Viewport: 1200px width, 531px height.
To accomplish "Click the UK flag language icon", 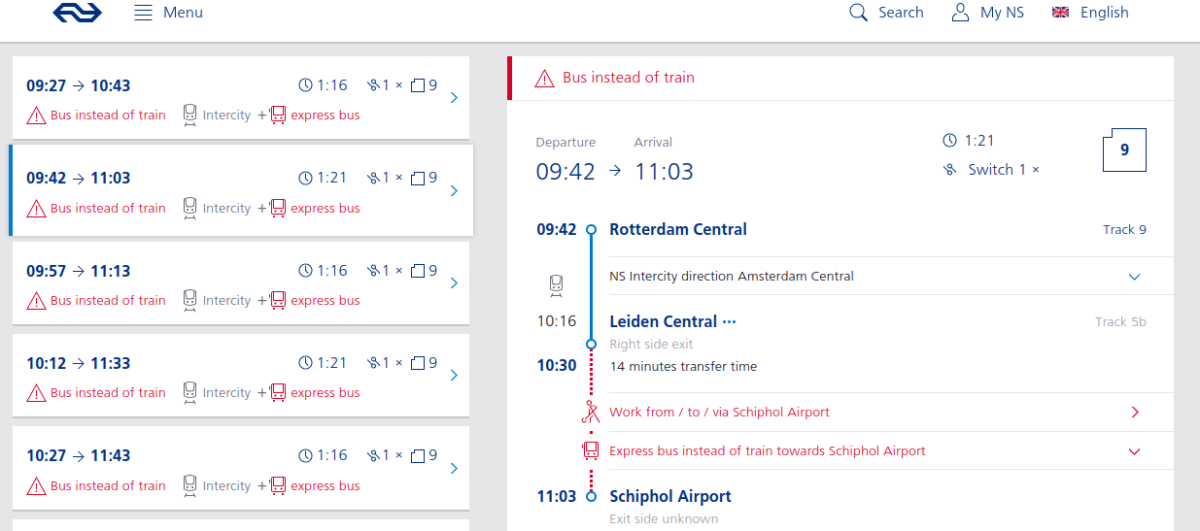I will pos(1061,13).
